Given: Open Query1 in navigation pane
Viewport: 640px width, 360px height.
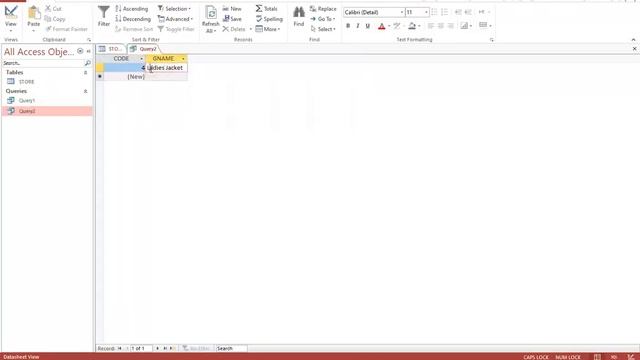Looking at the screenshot, I should tap(27, 100).
